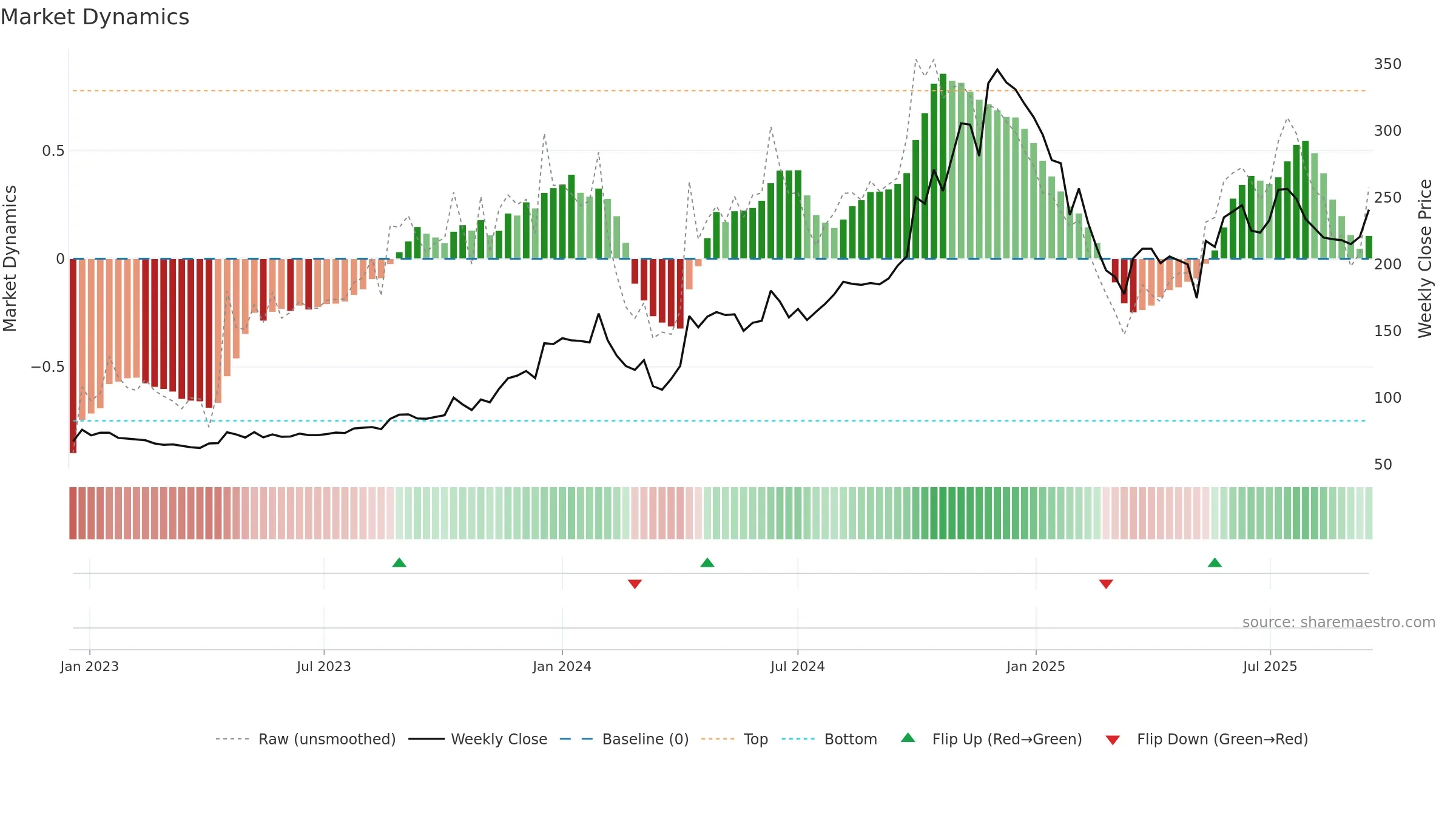Toggle the Bottom legend entry
This screenshot has height=819, width=1456.
[x=829, y=739]
